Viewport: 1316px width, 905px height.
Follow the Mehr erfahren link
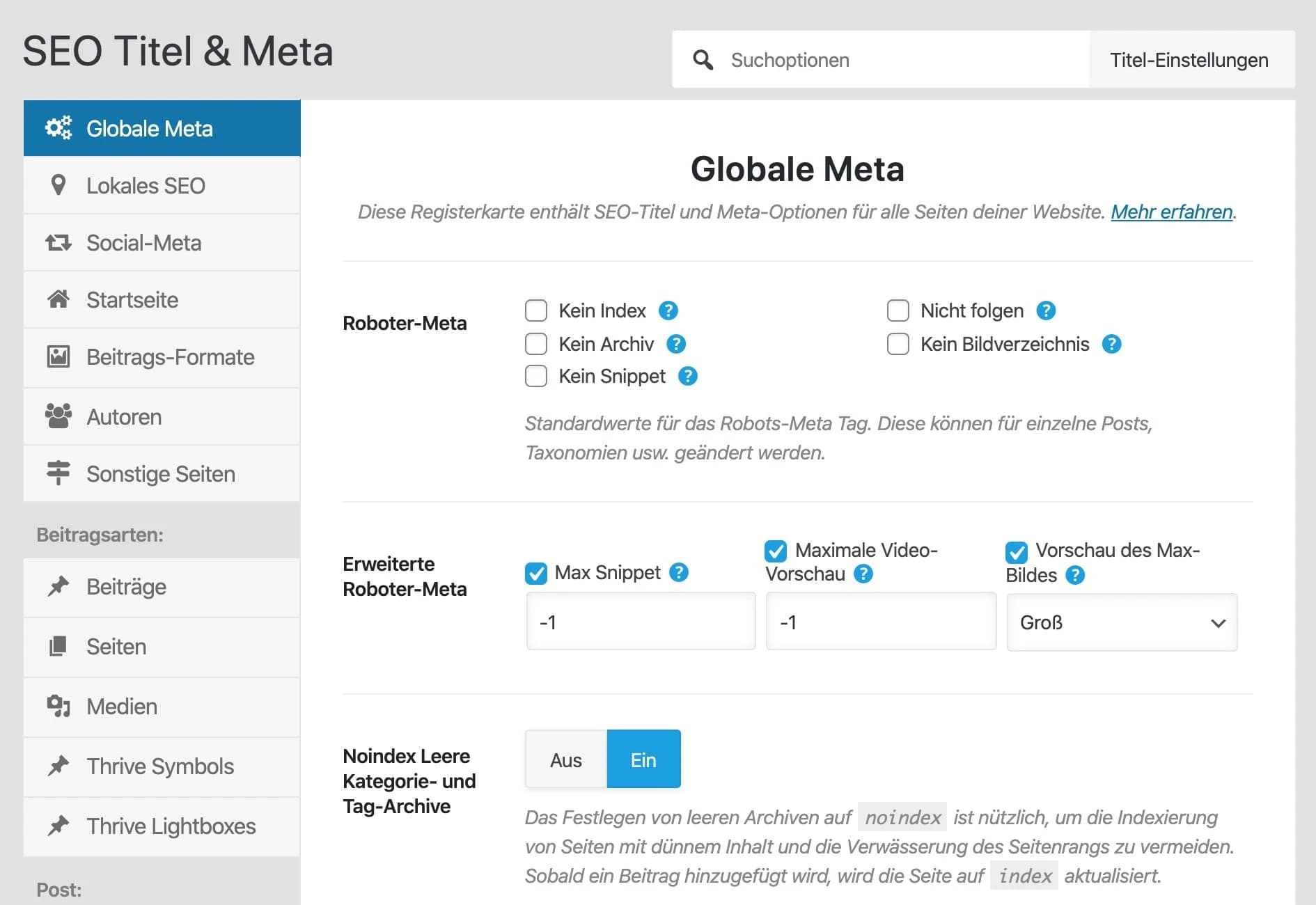click(1172, 212)
